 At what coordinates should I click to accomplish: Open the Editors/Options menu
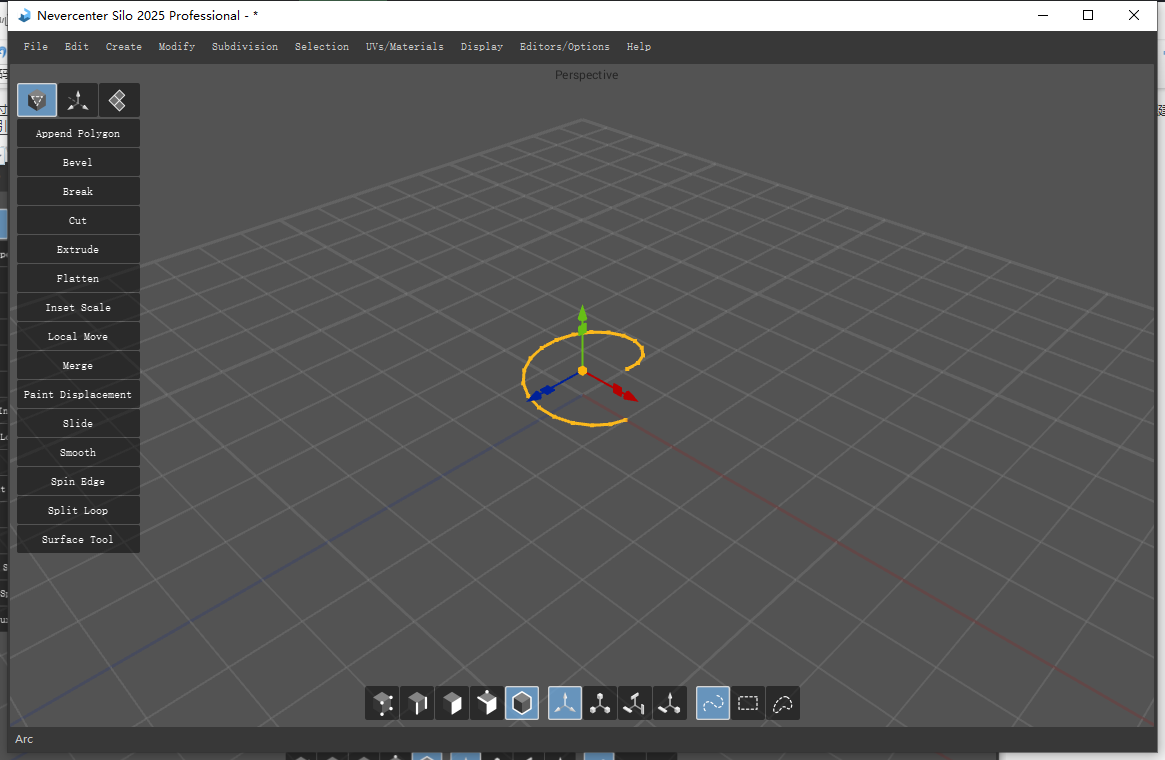tap(564, 47)
